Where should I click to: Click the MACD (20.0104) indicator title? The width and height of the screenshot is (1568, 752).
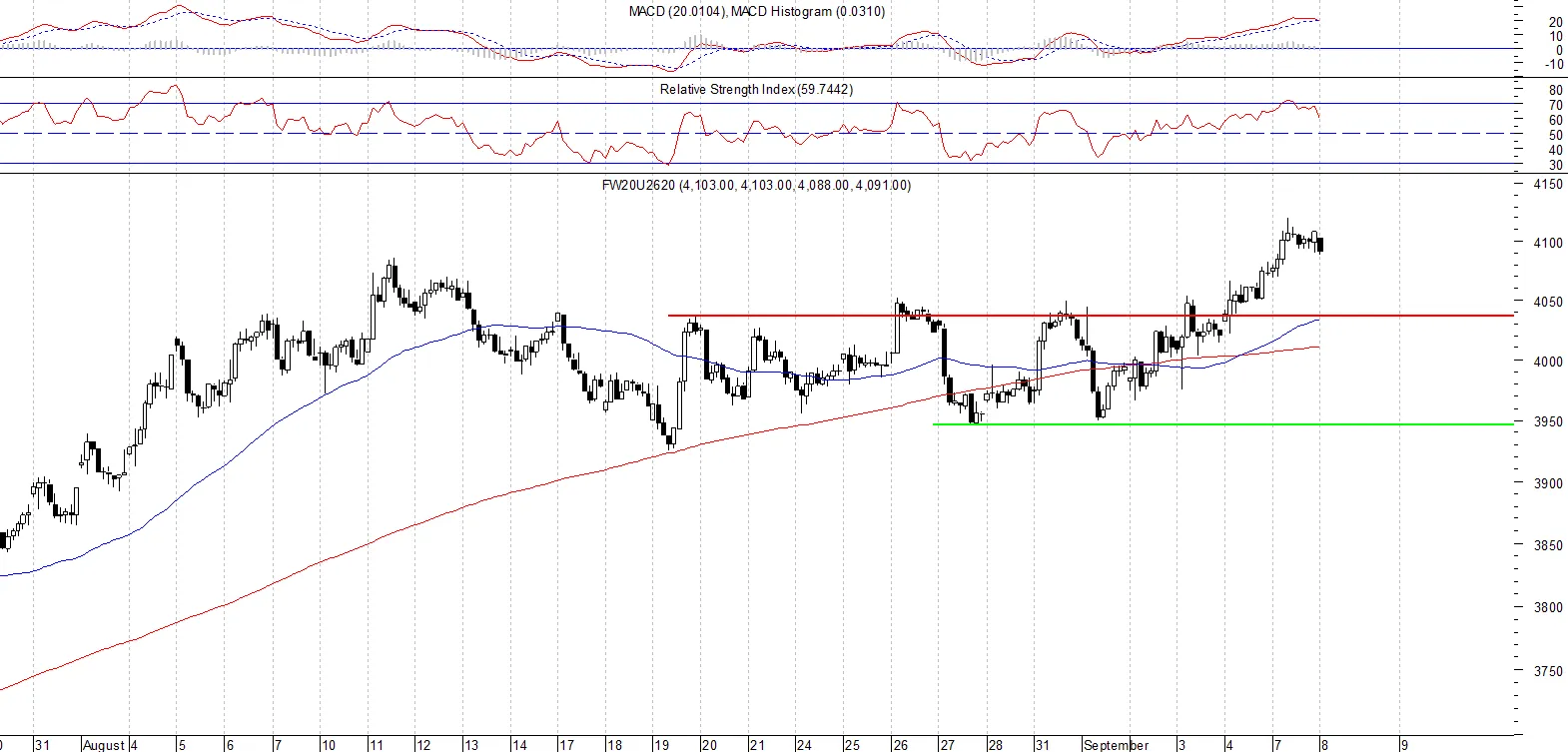pyautogui.click(x=756, y=11)
